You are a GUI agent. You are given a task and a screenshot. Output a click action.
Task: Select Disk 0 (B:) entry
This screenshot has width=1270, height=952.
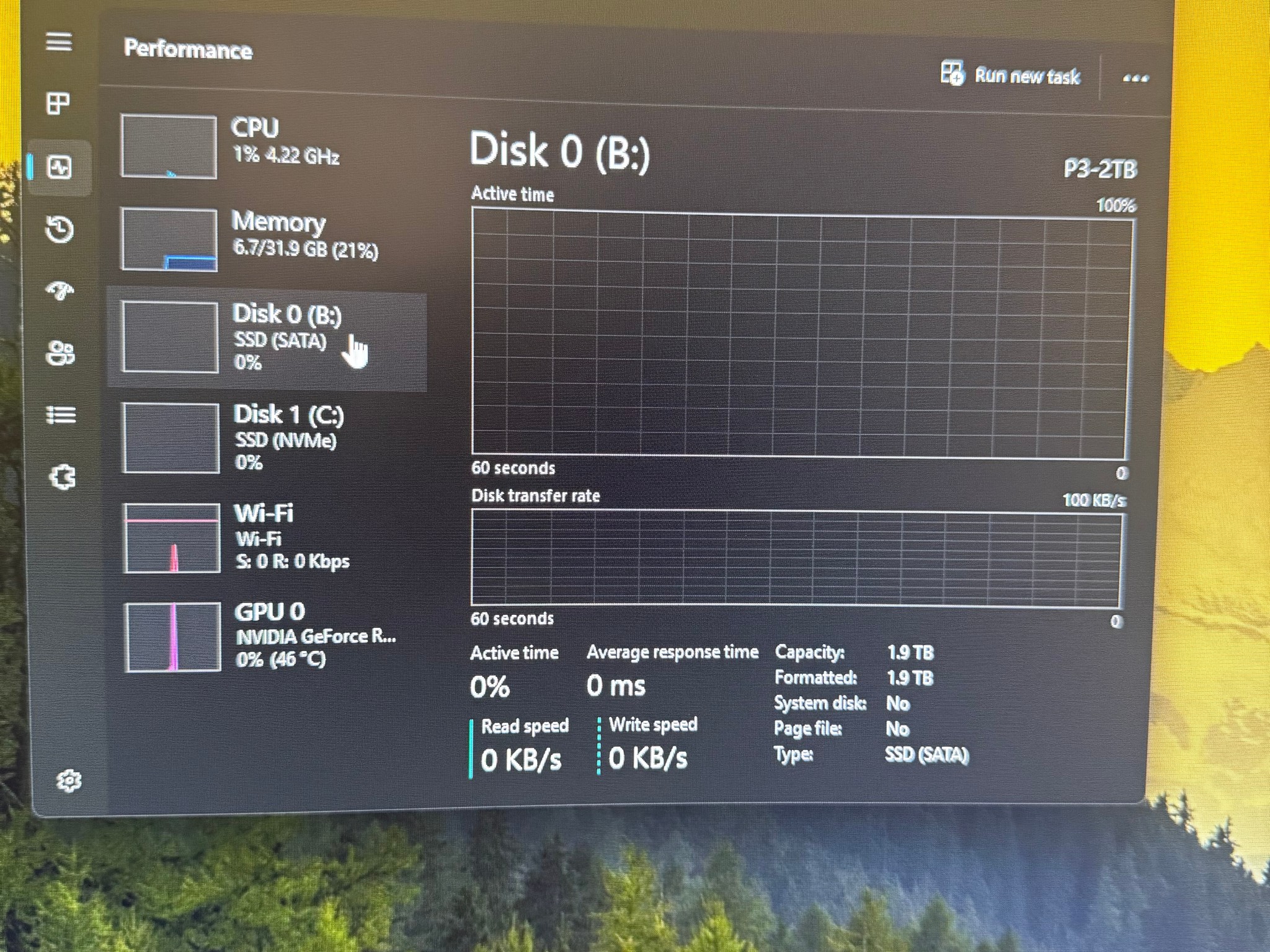click(x=268, y=338)
